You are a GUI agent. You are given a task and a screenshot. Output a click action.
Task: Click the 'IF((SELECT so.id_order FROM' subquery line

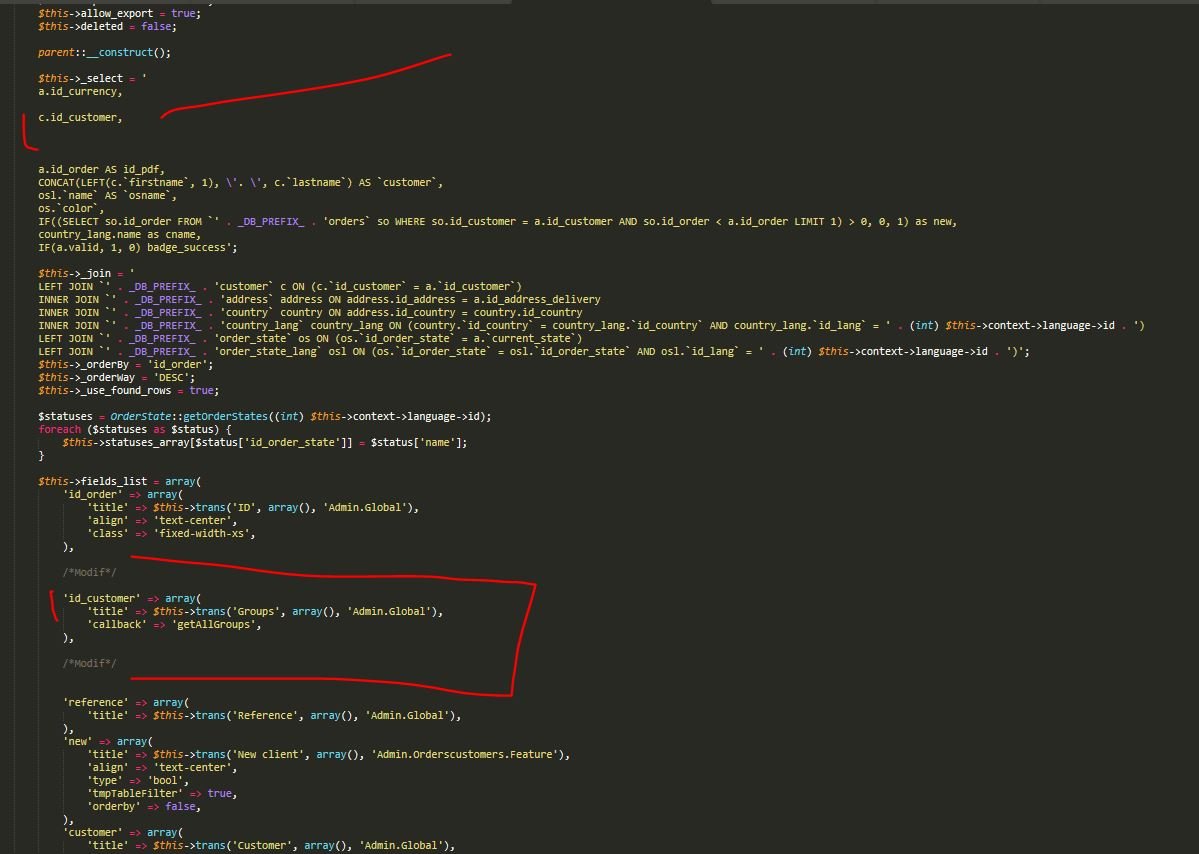pyautogui.click(x=497, y=222)
